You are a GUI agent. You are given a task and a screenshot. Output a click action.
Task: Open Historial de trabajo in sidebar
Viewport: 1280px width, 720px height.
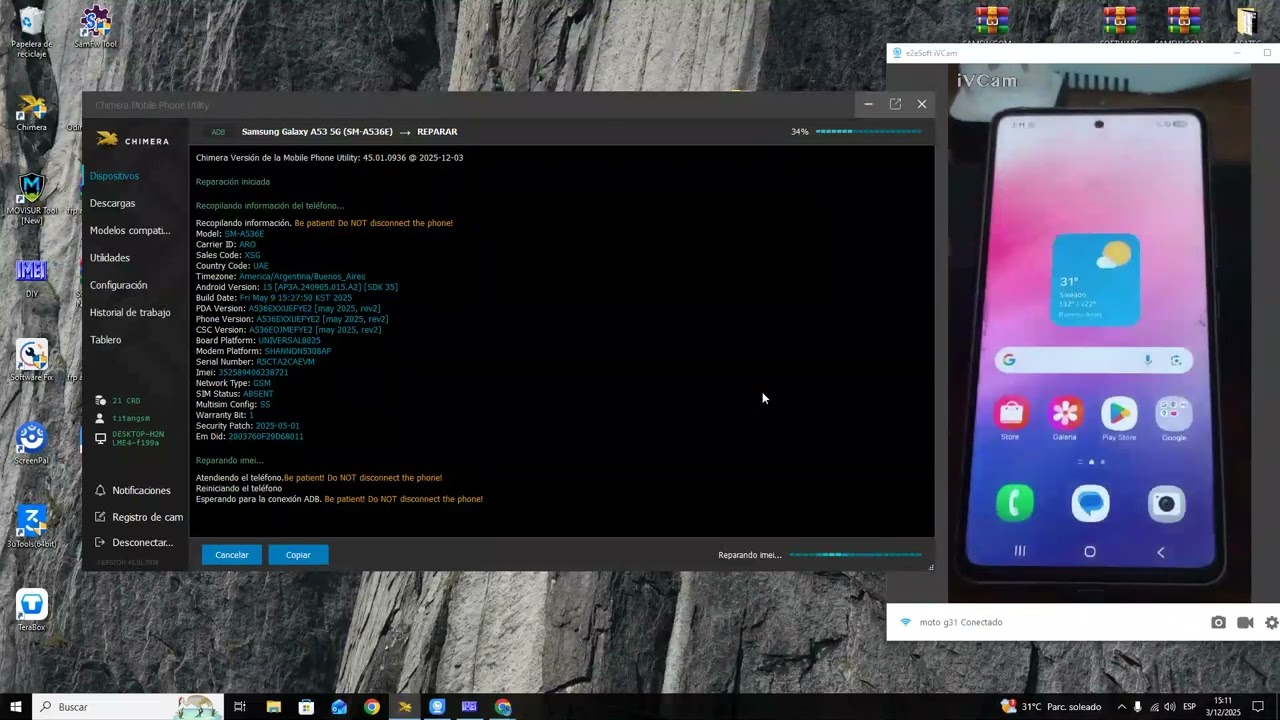[130, 312]
